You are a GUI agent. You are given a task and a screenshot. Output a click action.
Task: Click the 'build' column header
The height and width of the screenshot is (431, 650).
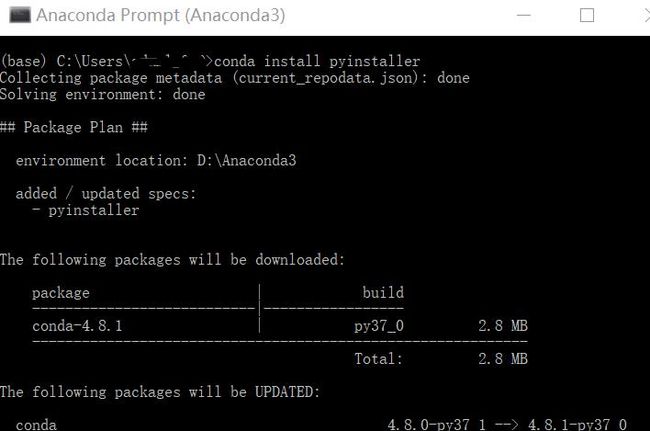pos(383,293)
